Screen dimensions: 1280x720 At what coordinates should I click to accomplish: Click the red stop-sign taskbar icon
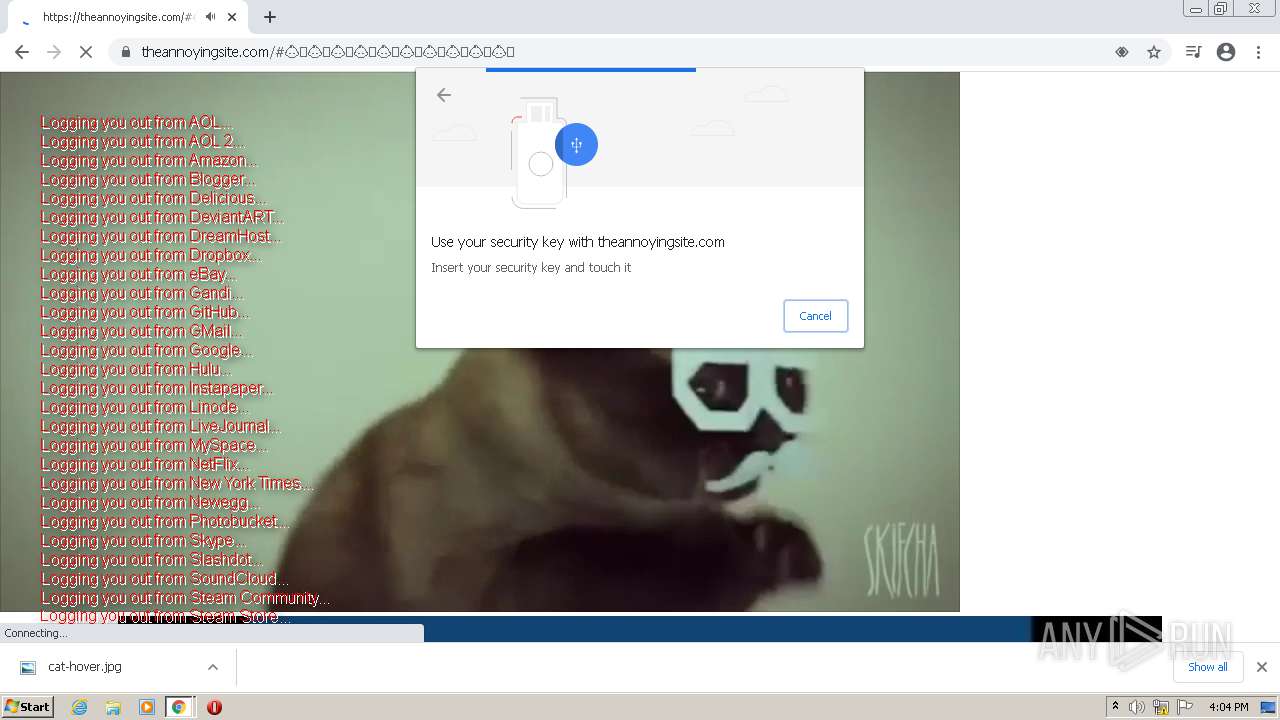(214, 707)
